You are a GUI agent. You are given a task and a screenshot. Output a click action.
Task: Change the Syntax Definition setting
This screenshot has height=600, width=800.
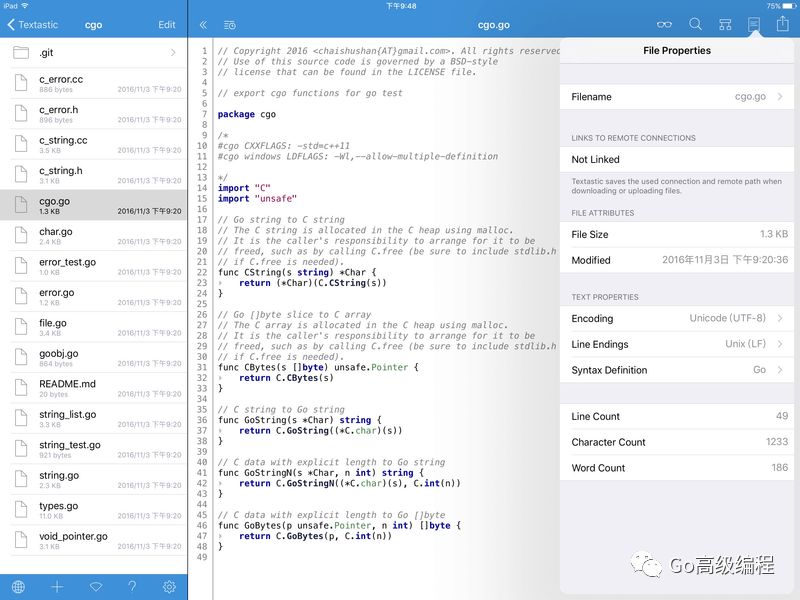677,370
